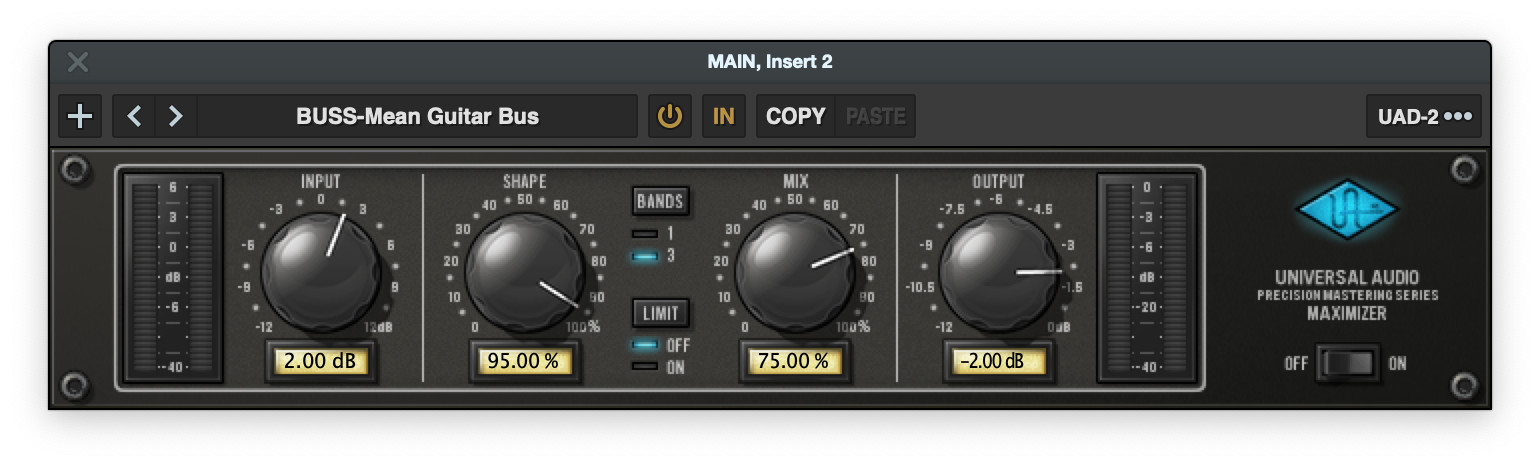Open the UAD-2 options menu
The image size is (1540, 466).
(x=1423, y=116)
